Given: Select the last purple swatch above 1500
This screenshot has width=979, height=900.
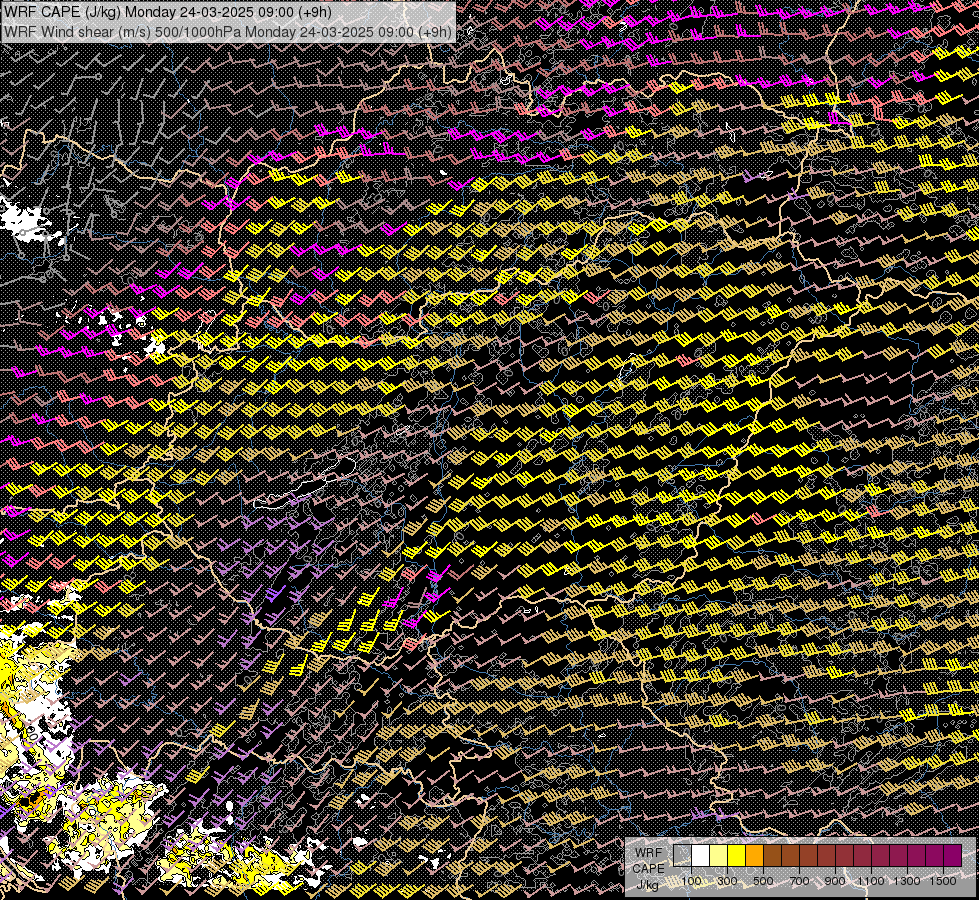Looking at the screenshot, I should pos(953,856).
